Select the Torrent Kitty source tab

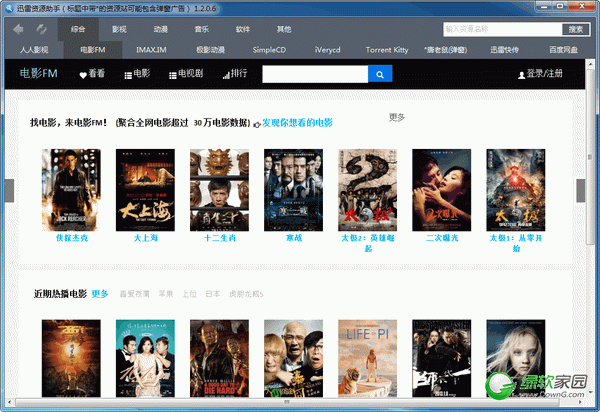pyautogui.click(x=387, y=50)
